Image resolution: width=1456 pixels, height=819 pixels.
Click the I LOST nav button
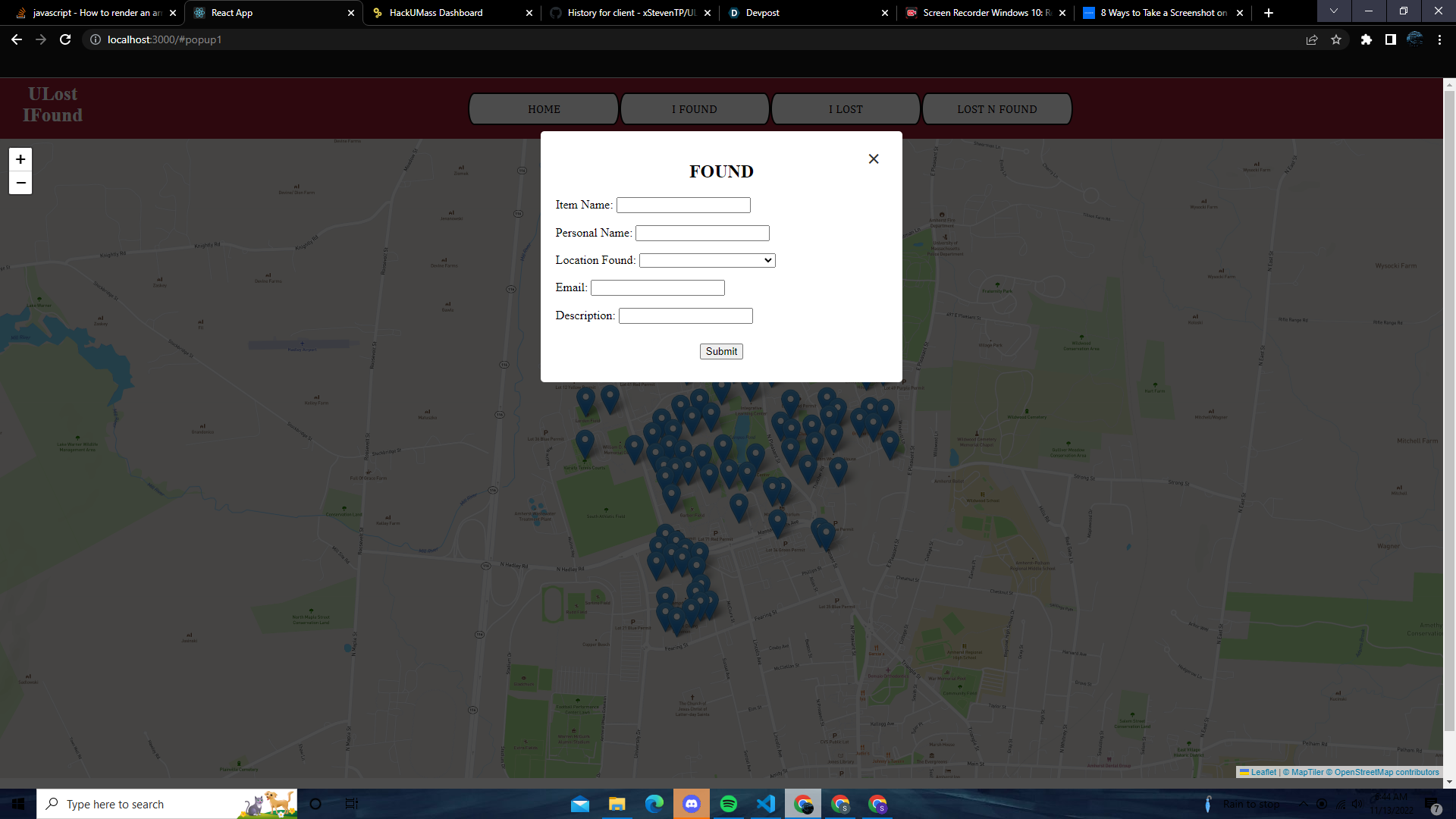[x=846, y=109]
